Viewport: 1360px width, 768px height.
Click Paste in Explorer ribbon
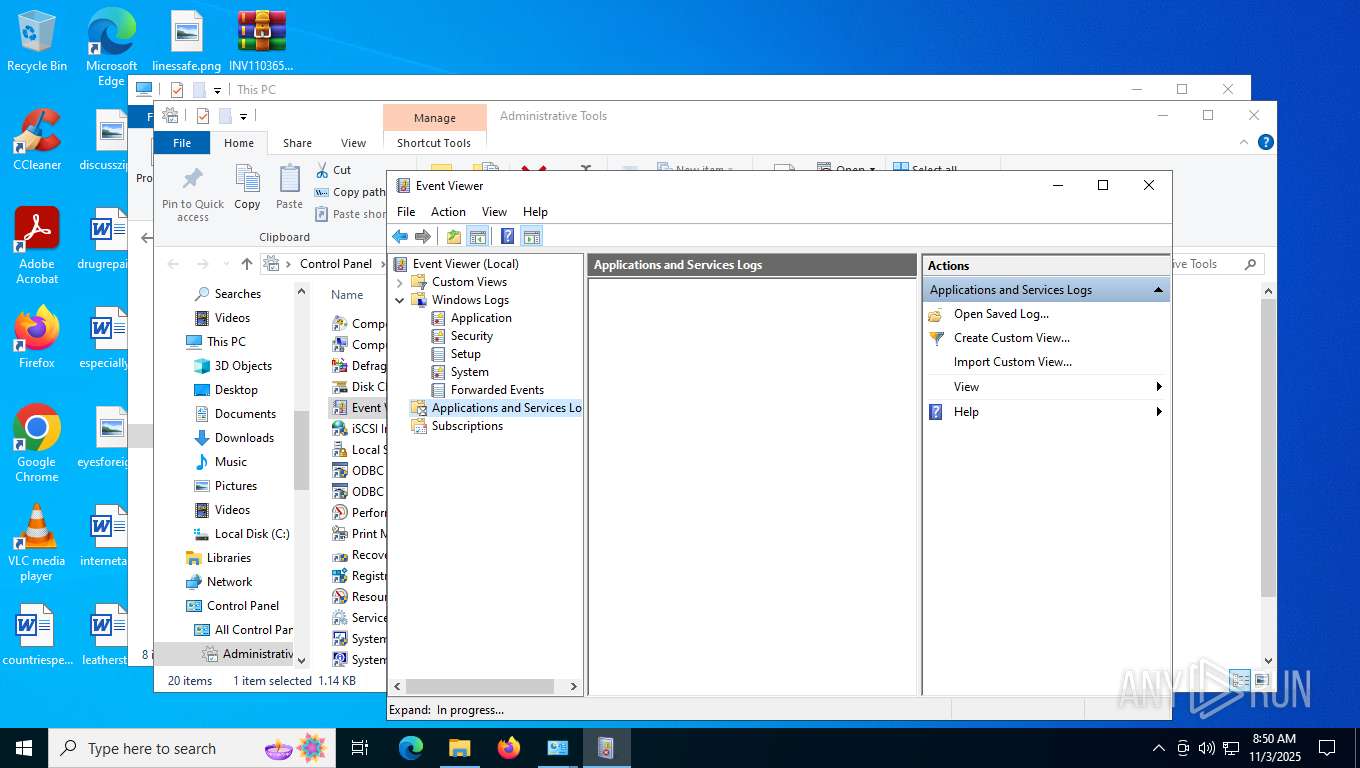pyautogui.click(x=289, y=188)
